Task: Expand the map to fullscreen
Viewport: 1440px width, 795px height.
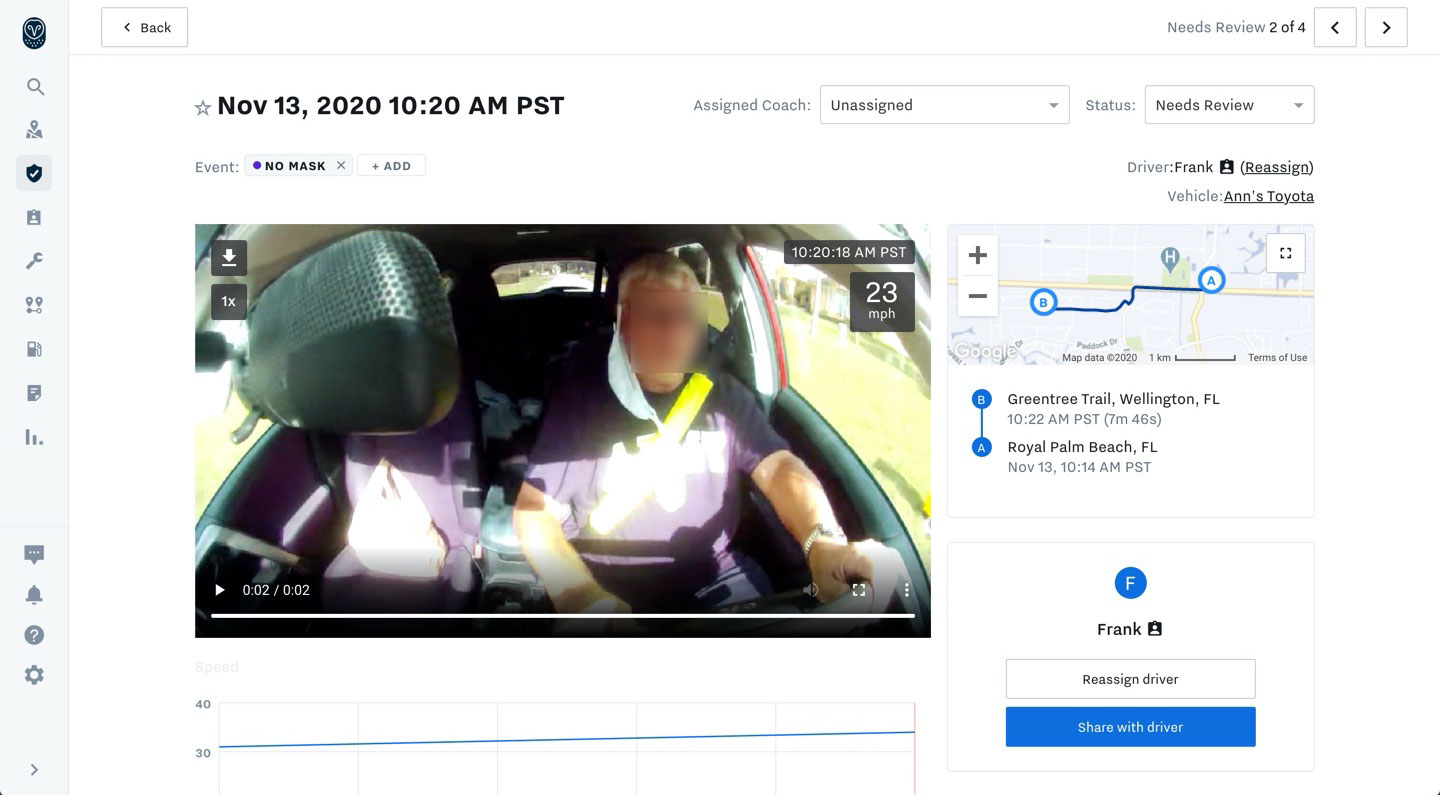Action: pyautogui.click(x=1286, y=254)
